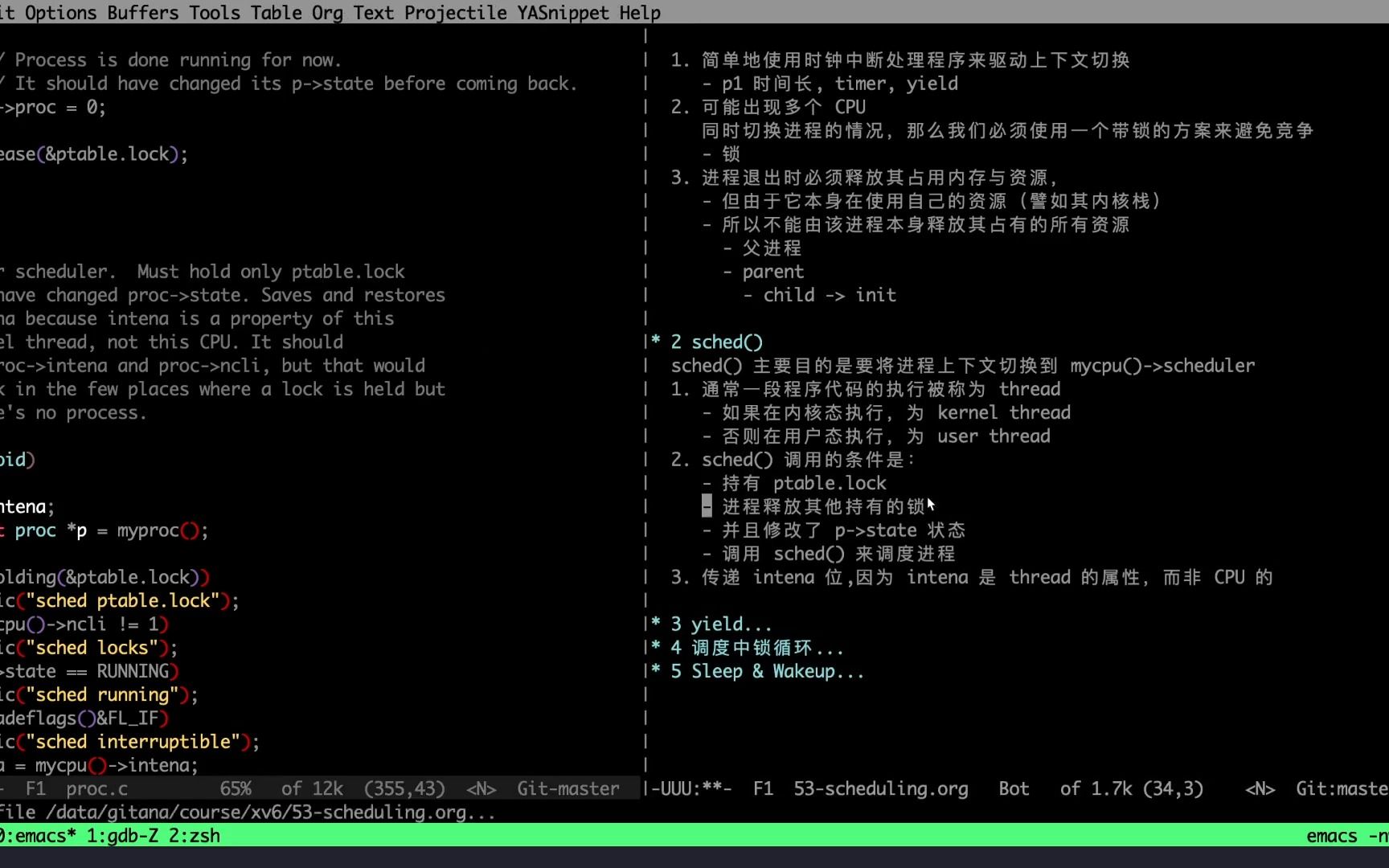Image resolution: width=1389 pixels, height=868 pixels.
Task: Click the <N> state indicator in proc.c mode line
Action: (481, 789)
